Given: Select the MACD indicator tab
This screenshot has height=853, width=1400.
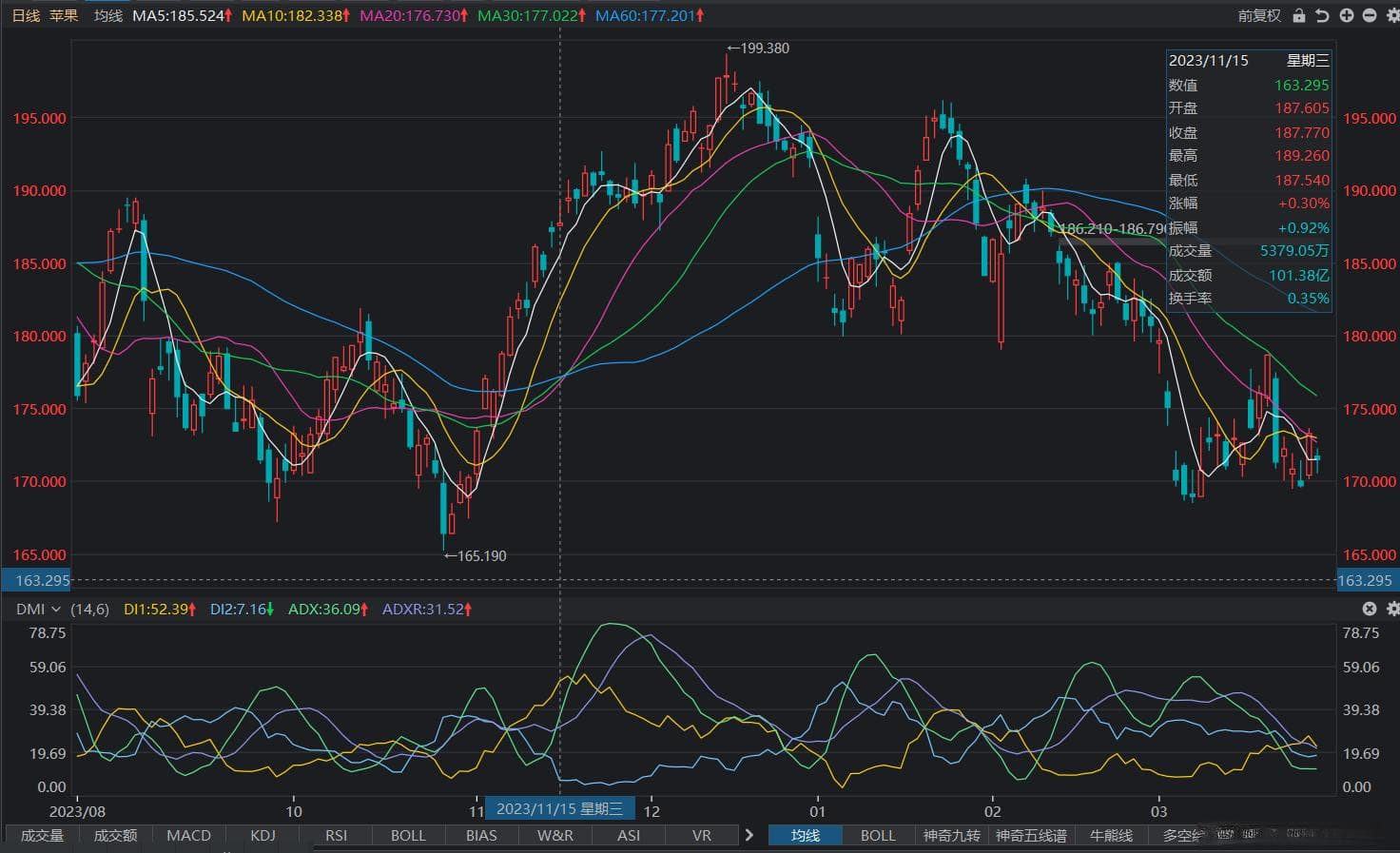Looking at the screenshot, I should [188, 835].
